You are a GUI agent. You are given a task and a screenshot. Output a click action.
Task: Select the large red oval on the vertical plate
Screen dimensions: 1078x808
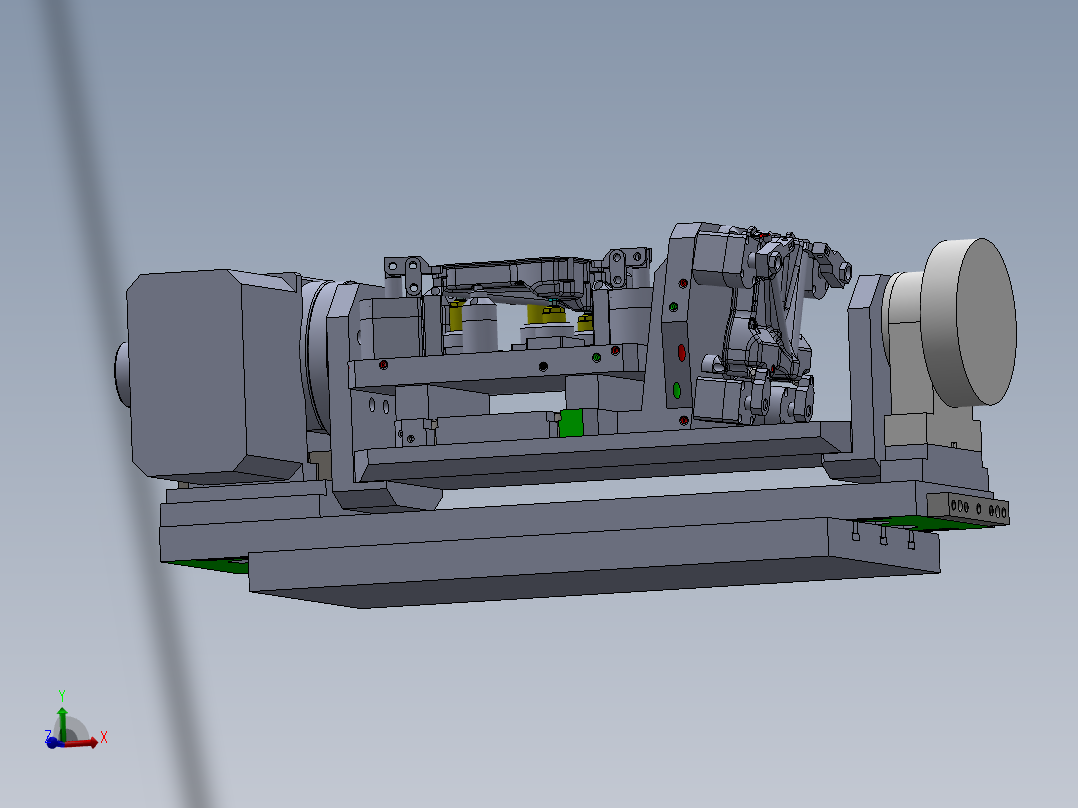(x=681, y=353)
